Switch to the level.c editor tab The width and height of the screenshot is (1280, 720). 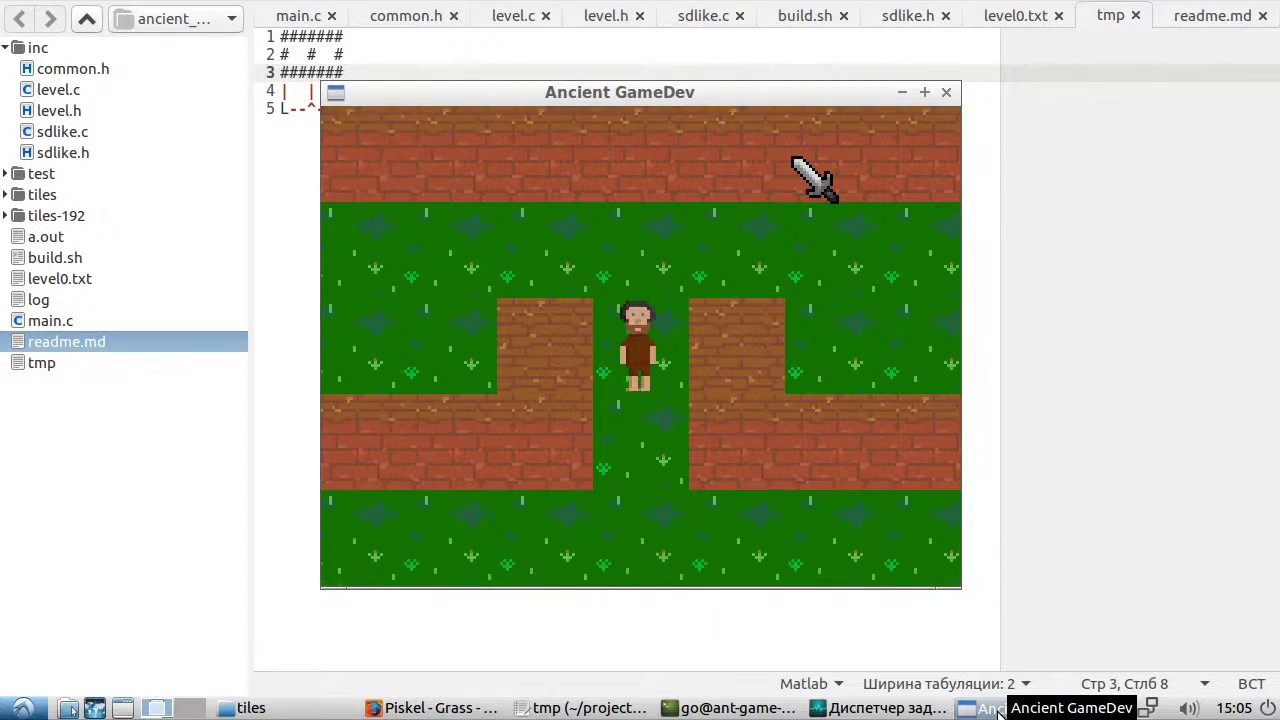[513, 15]
